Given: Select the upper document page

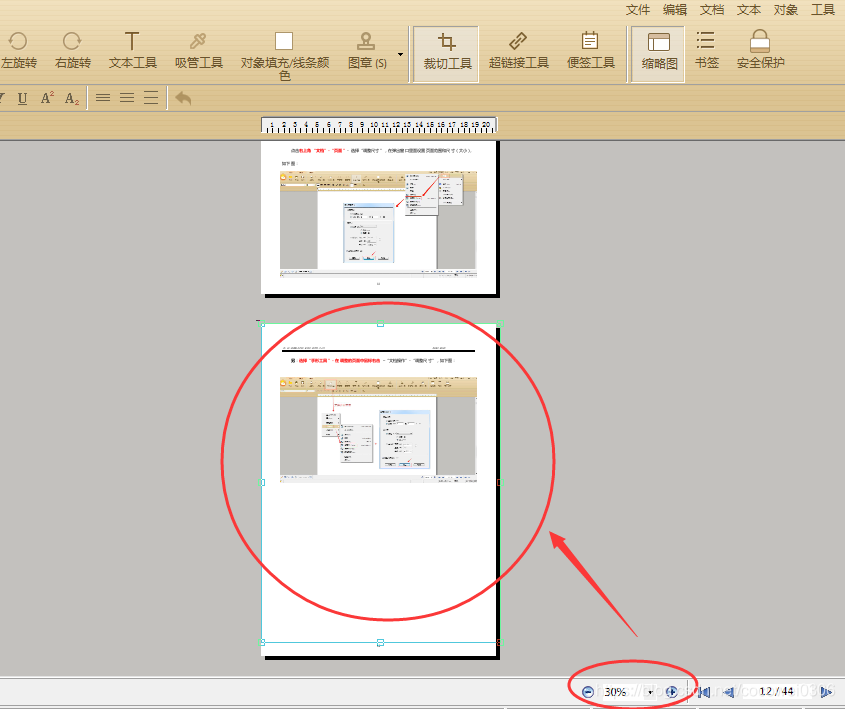Looking at the screenshot, I should pos(378,218).
